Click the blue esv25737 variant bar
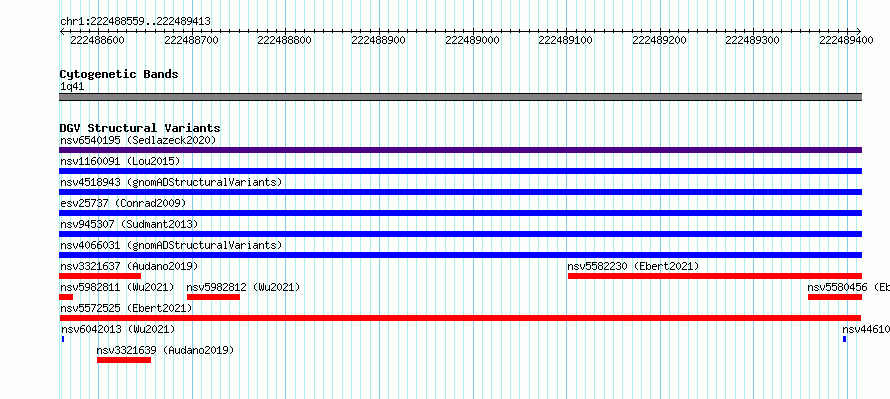Image resolution: width=890 pixels, height=399 pixels. pos(460,213)
